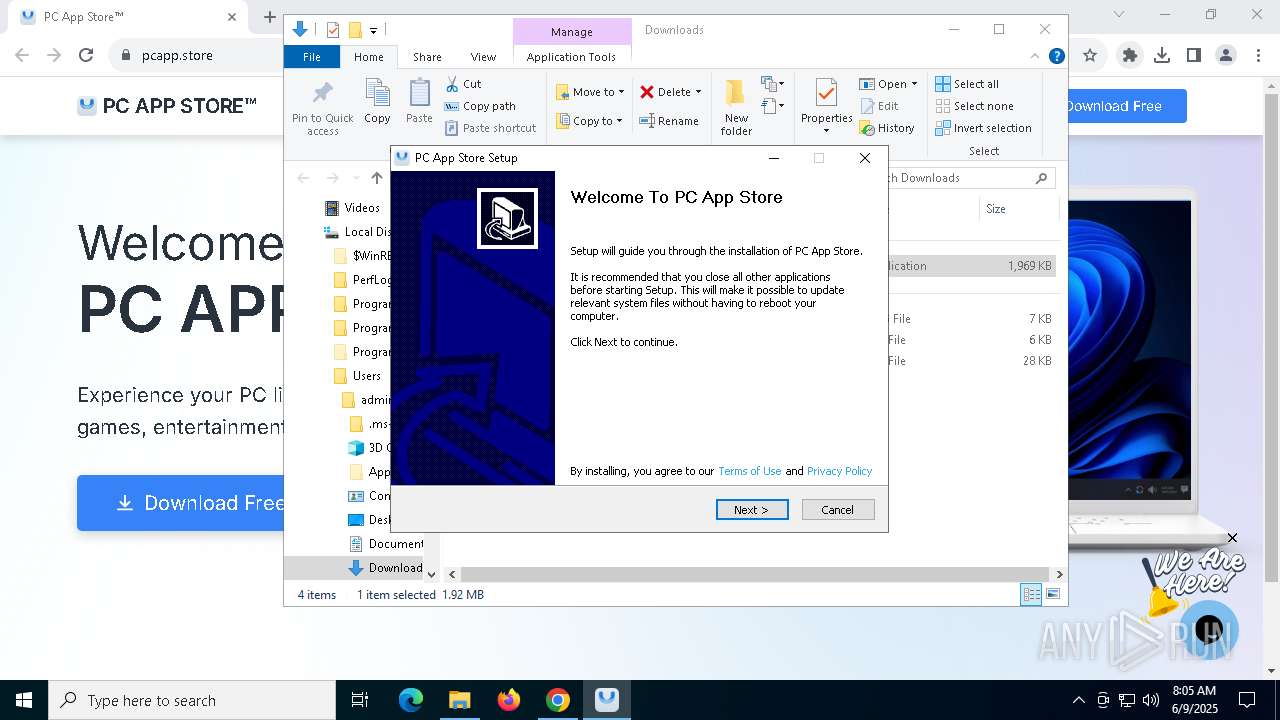
Task: Open Microsoft Edge from the taskbar
Action: pyautogui.click(x=411, y=700)
